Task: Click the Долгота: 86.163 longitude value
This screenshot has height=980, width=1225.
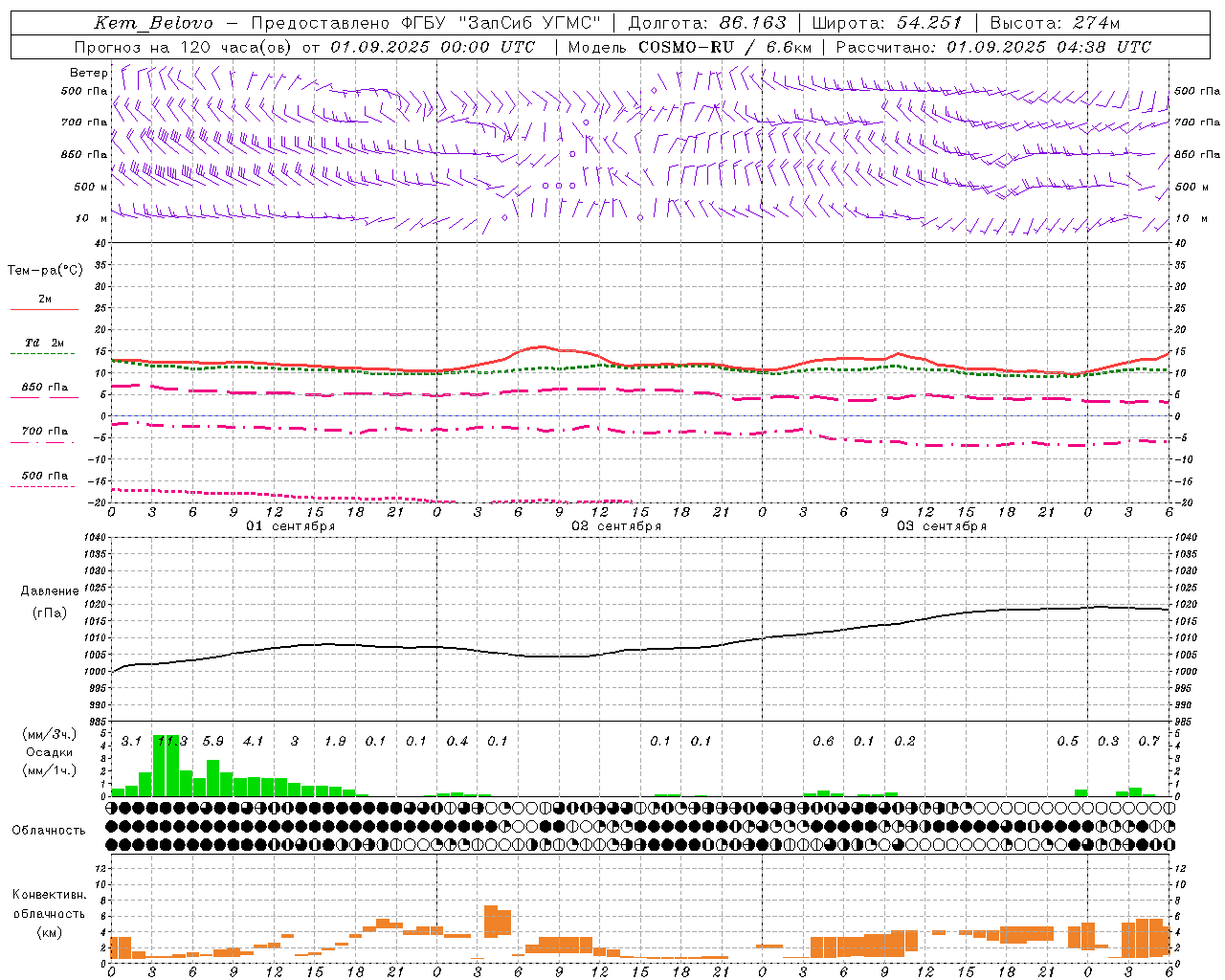Action: point(706,23)
